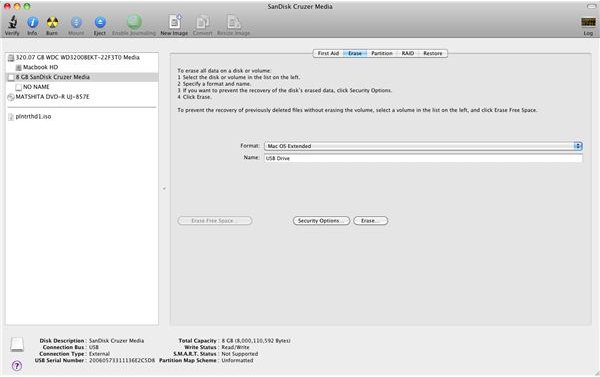This screenshot has width=600, height=377.
Task: Click the Connection Bus USB value
Action: tap(94, 347)
